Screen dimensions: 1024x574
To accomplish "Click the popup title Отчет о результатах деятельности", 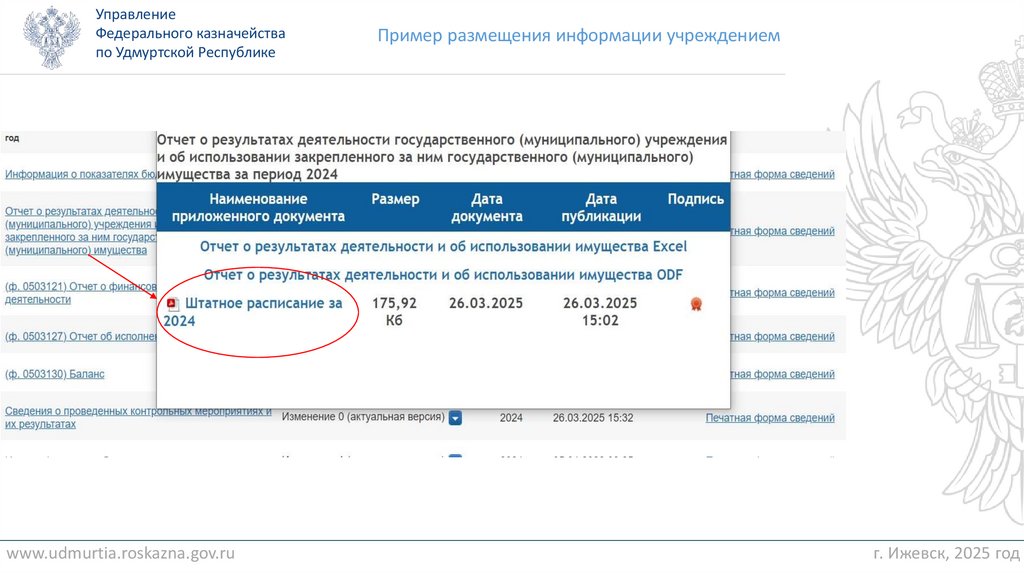I will pos(441,157).
